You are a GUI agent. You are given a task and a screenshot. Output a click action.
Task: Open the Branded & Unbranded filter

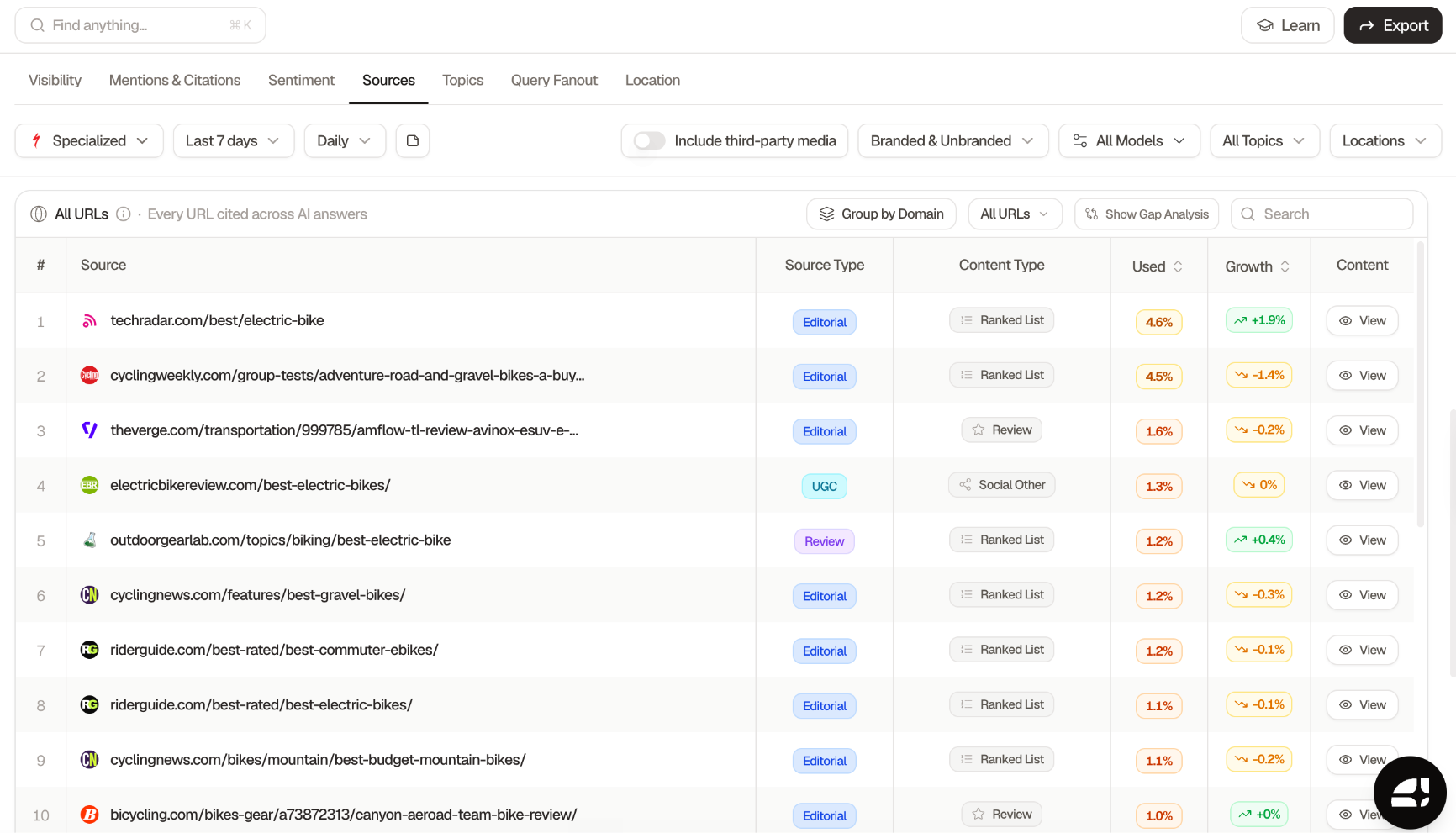click(x=953, y=140)
